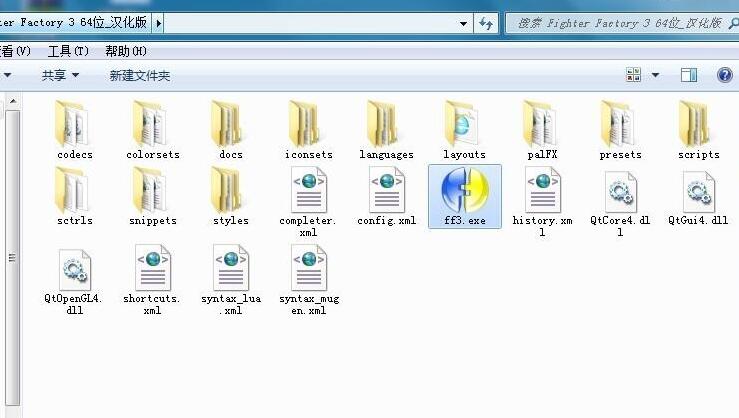Open the 共享 dropdown menu
Screen dimensions: 739x418
pyautogui.click(x=60, y=75)
